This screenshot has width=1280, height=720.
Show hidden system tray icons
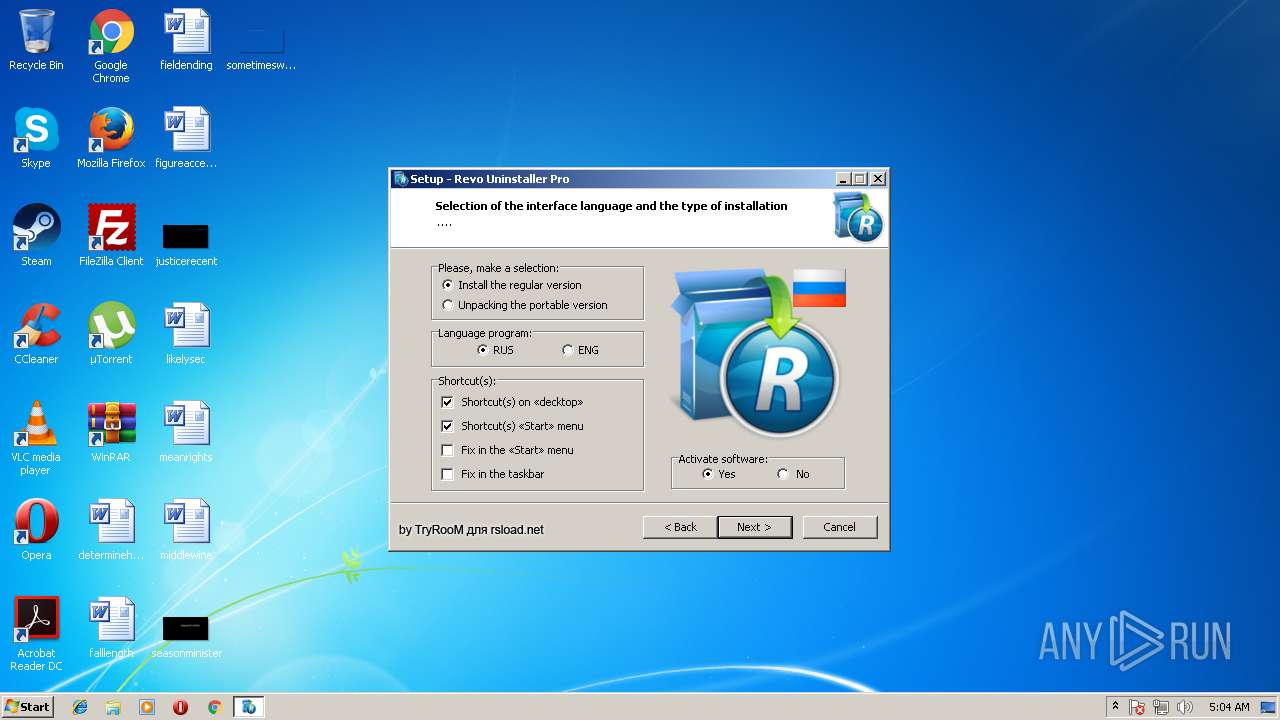(x=1115, y=707)
